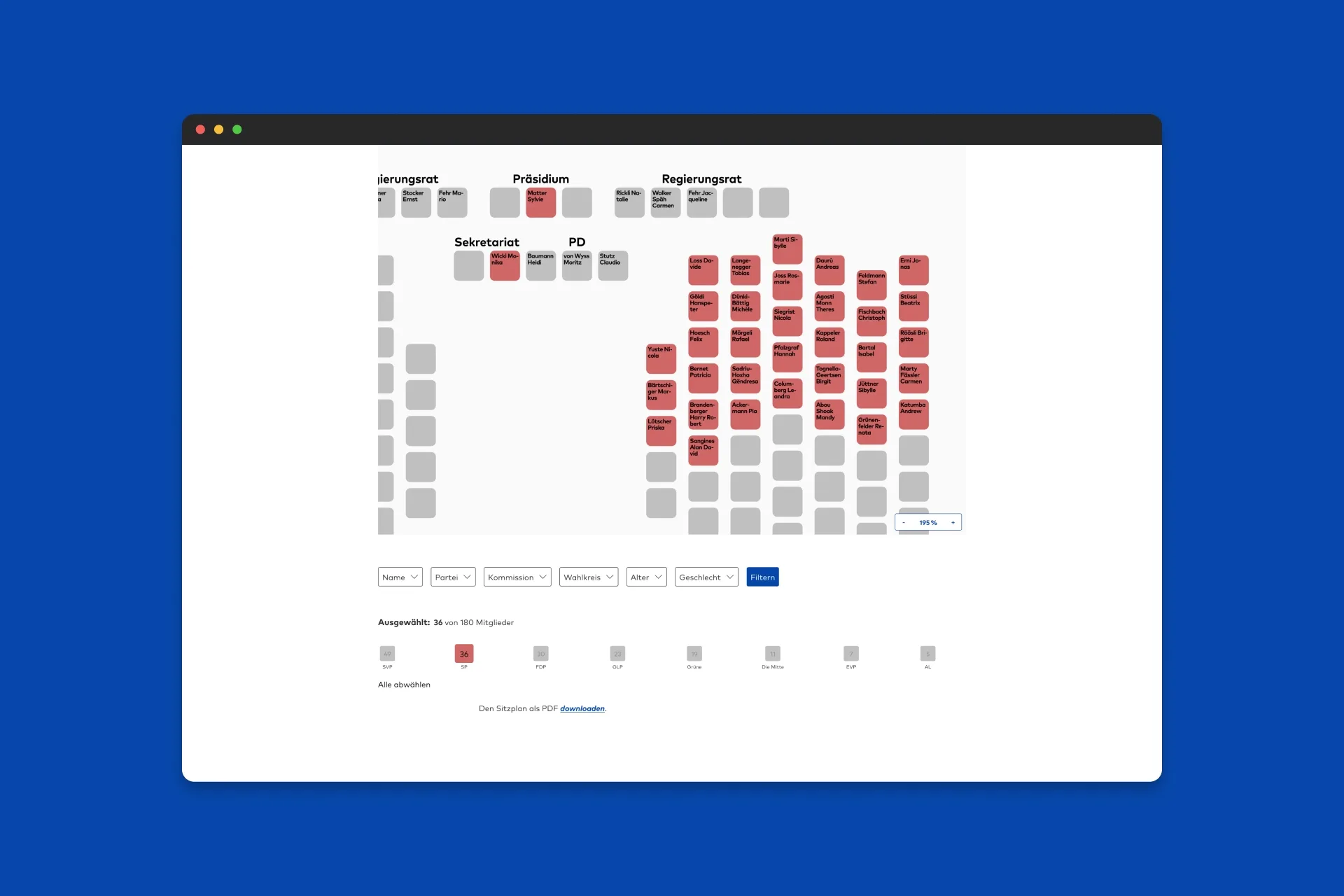Viewport: 1344px width, 896px height.
Task: Open the Partei dropdown
Action: (x=452, y=577)
